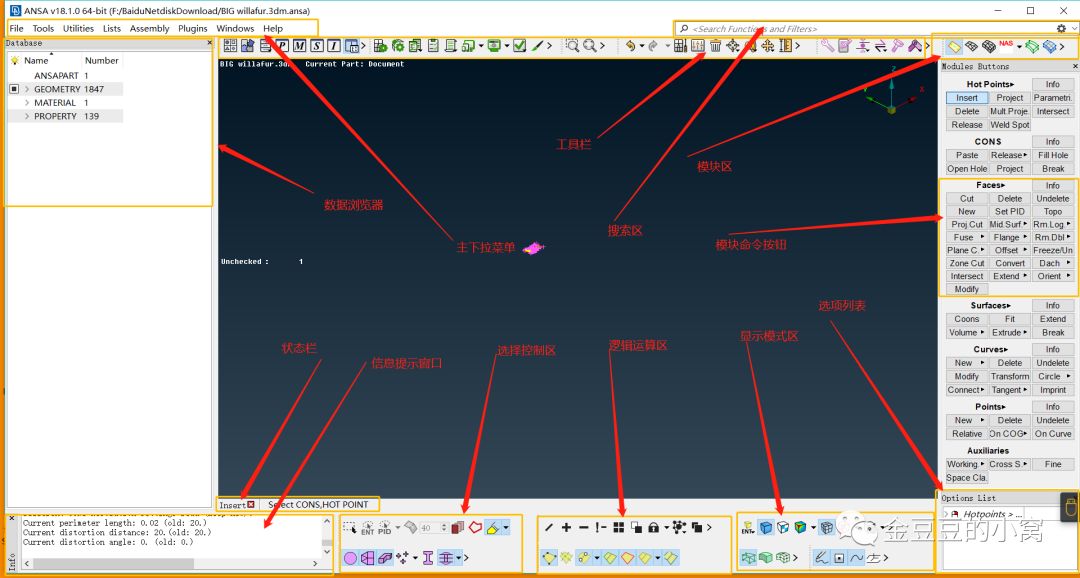Toggle the ENT entity selection mode icon
The width and height of the screenshot is (1080, 578).
pos(367,528)
